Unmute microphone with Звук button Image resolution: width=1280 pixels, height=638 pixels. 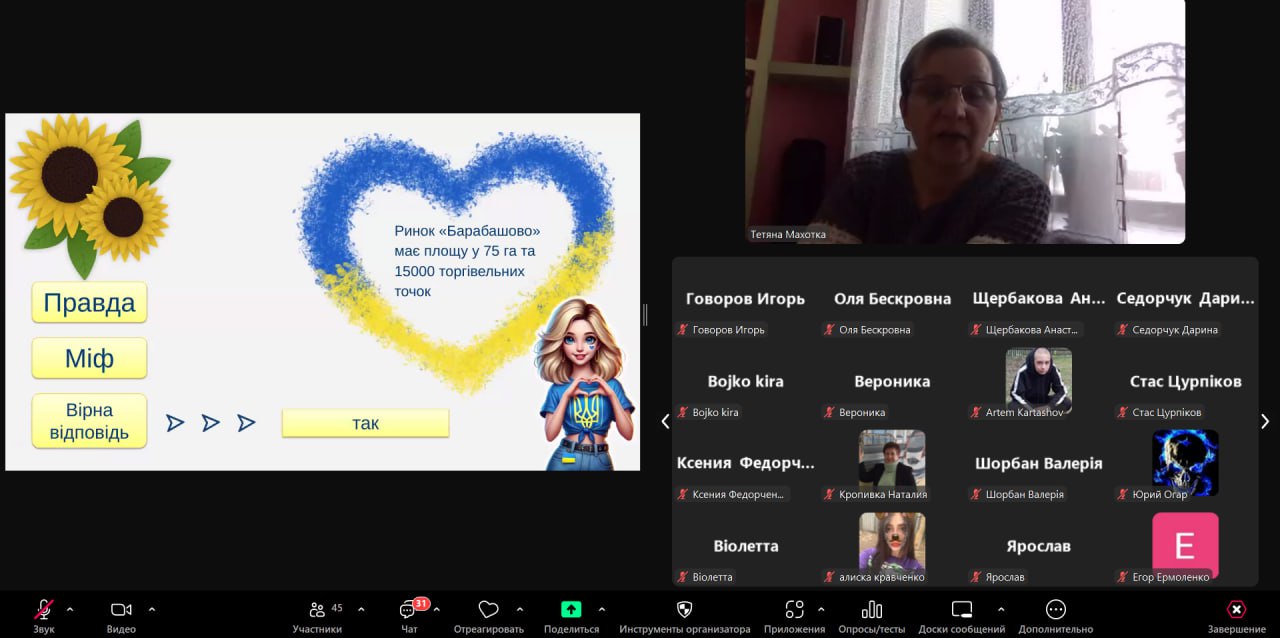[x=44, y=616]
